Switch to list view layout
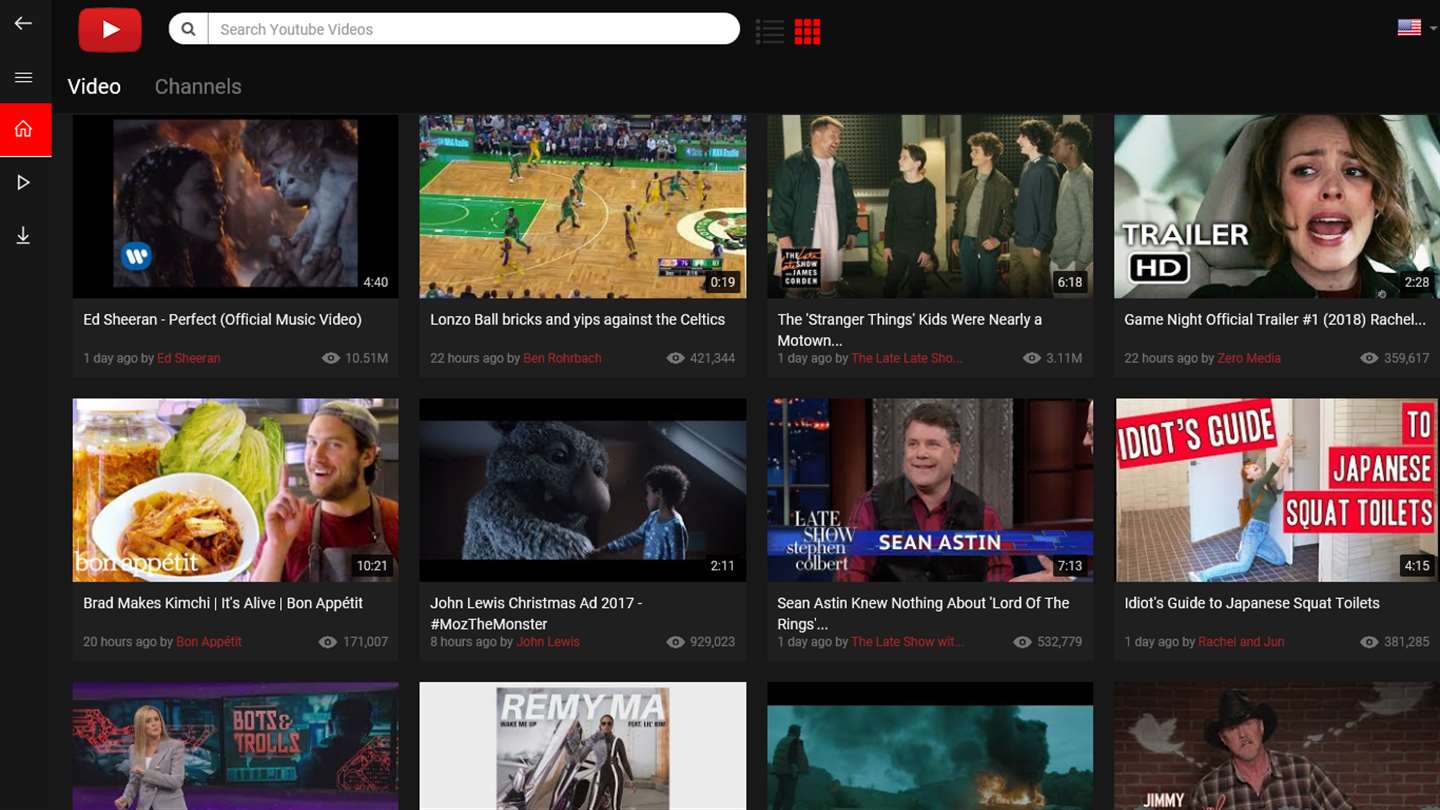1440x810 pixels. pos(770,32)
